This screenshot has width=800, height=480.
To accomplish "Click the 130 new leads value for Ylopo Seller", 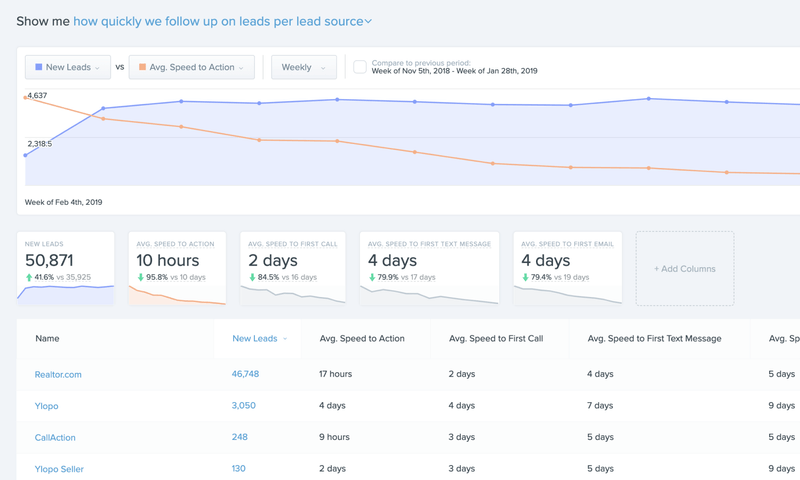I will [x=238, y=469].
